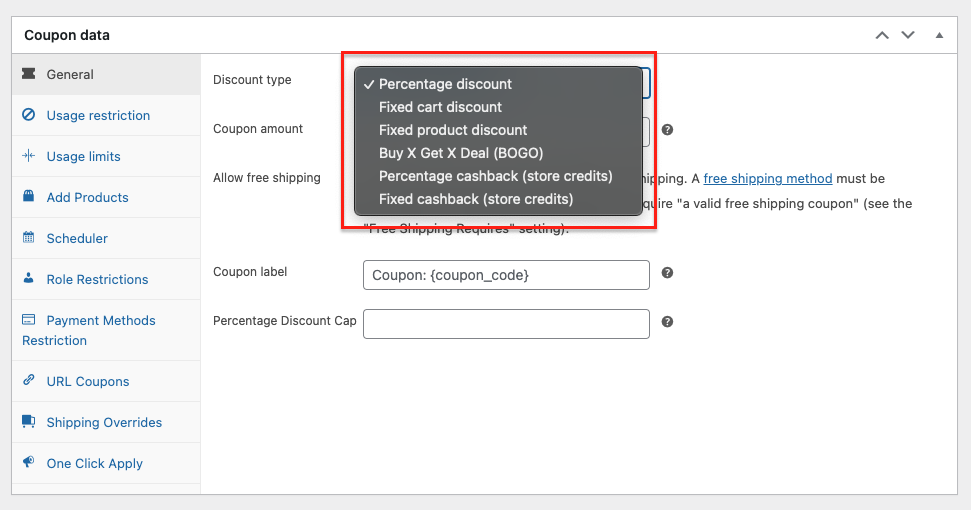
Task: Open Shipping Overrides tab
Action: point(106,422)
